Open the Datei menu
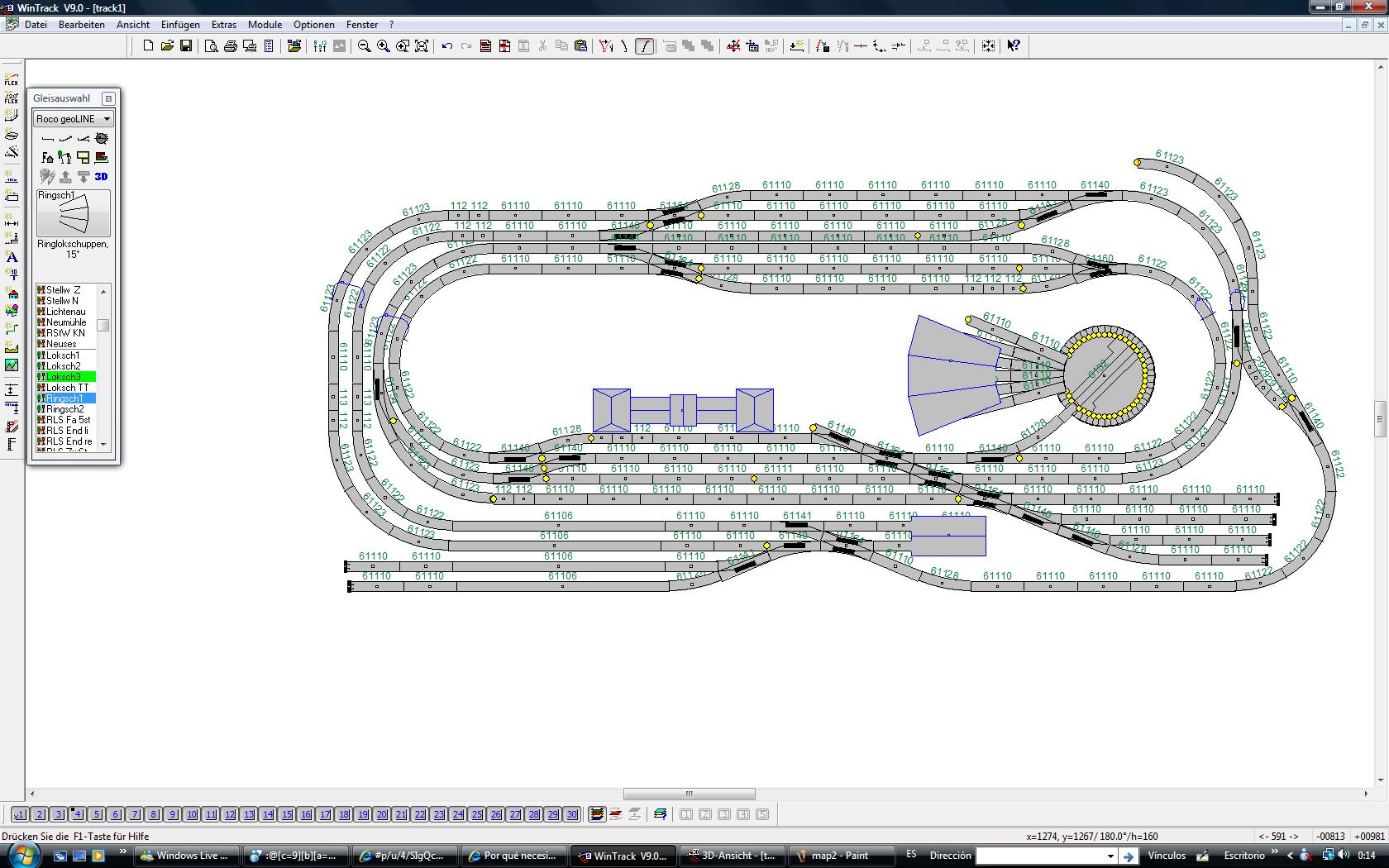The height and width of the screenshot is (868, 1389). click(x=36, y=24)
